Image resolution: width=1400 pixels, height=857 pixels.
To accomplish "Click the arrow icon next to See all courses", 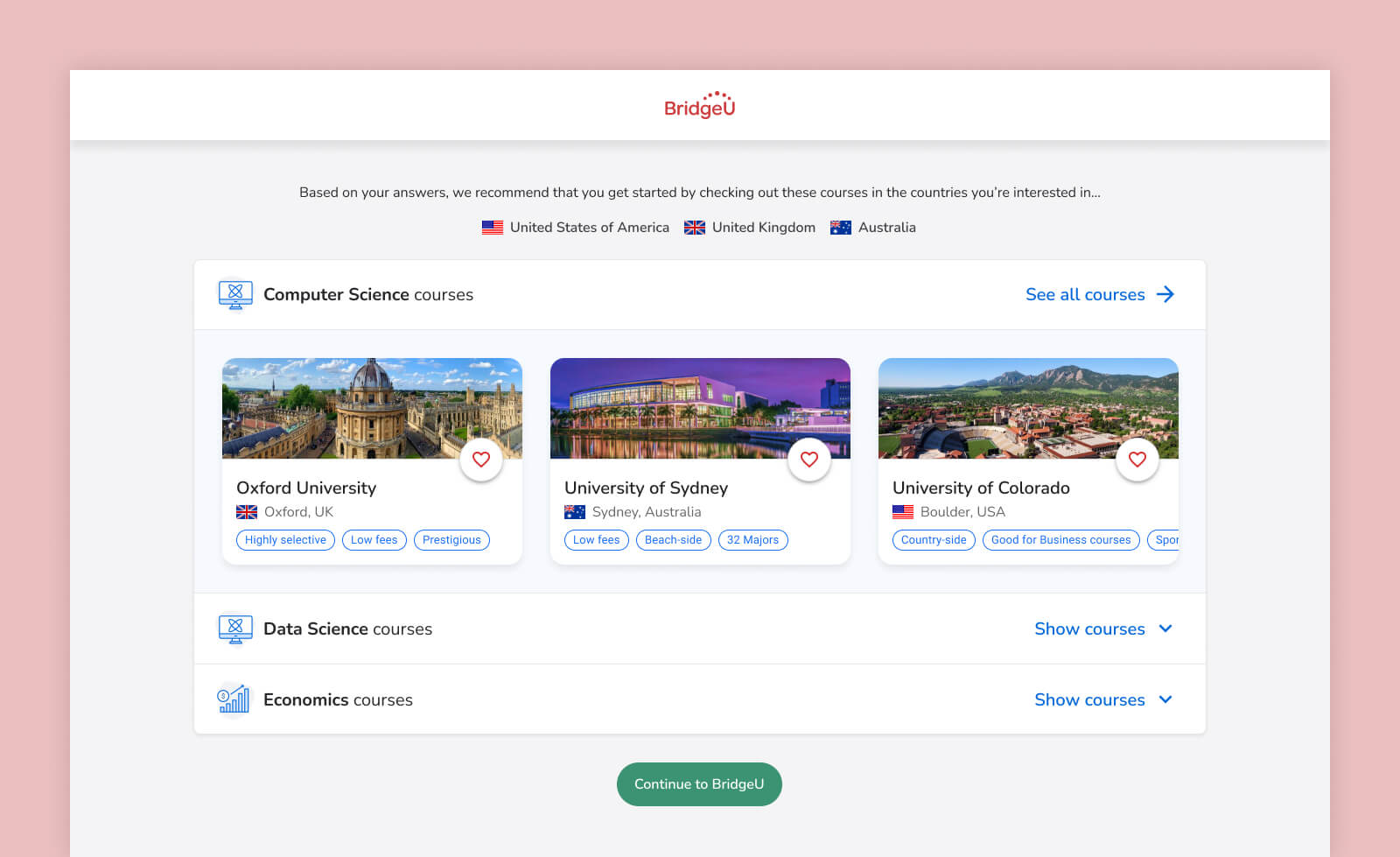I will (1165, 294).
